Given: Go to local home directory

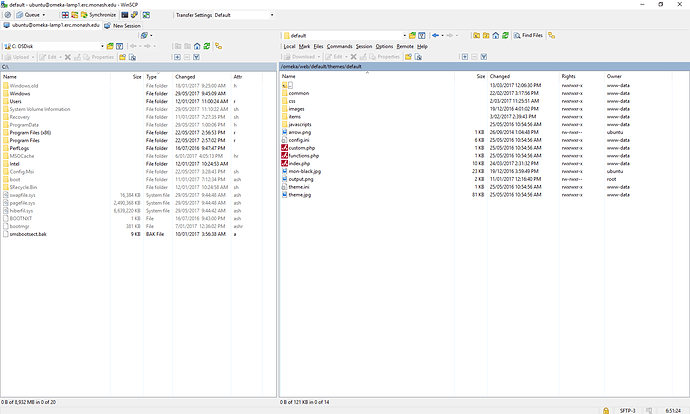Looking at the screenshot, I should (x=197, y=46).
